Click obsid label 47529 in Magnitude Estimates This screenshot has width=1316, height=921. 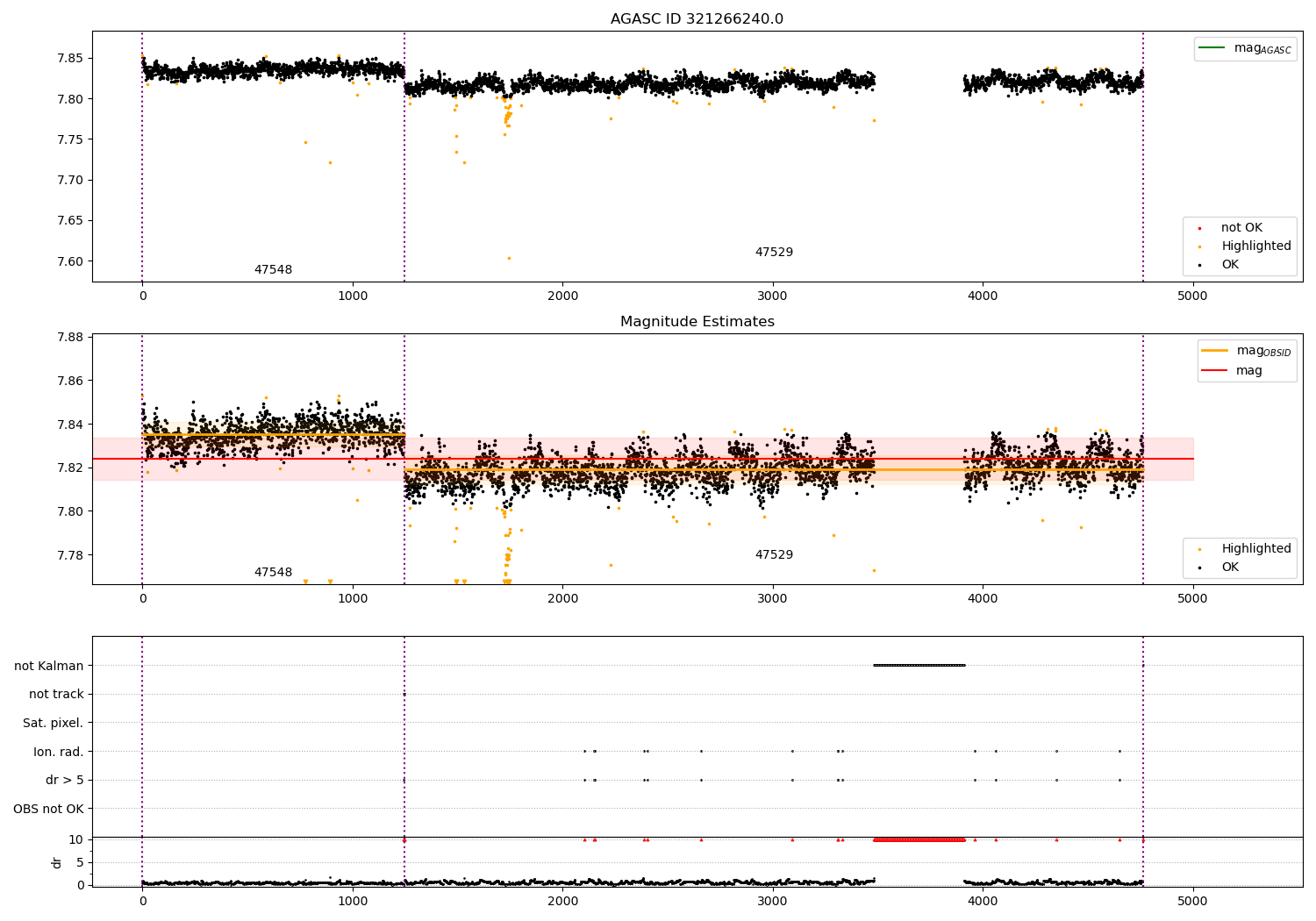(x=774, y=555)
